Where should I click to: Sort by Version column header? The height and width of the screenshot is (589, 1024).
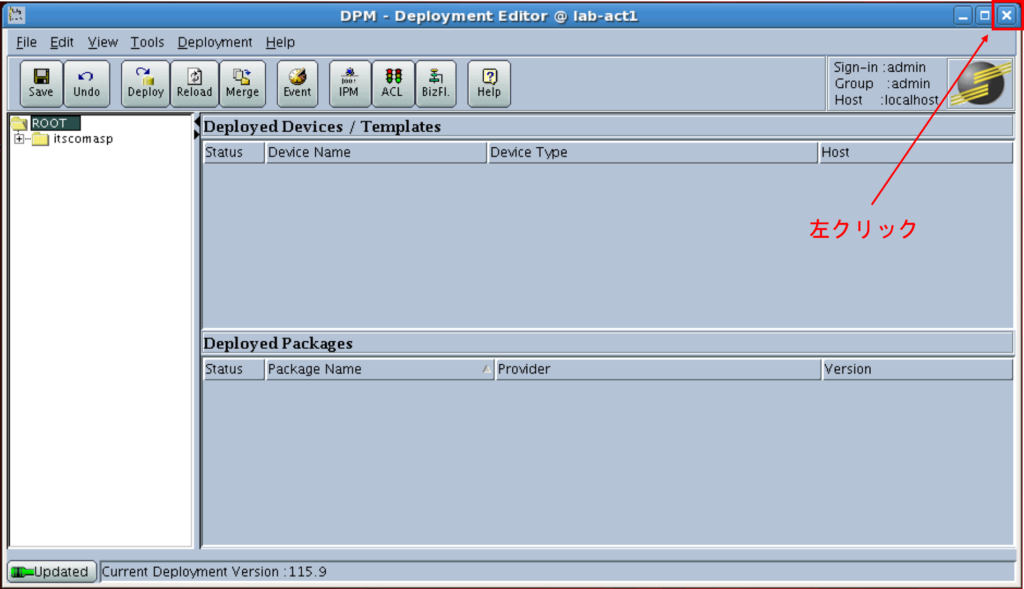(x=918, y=369)
